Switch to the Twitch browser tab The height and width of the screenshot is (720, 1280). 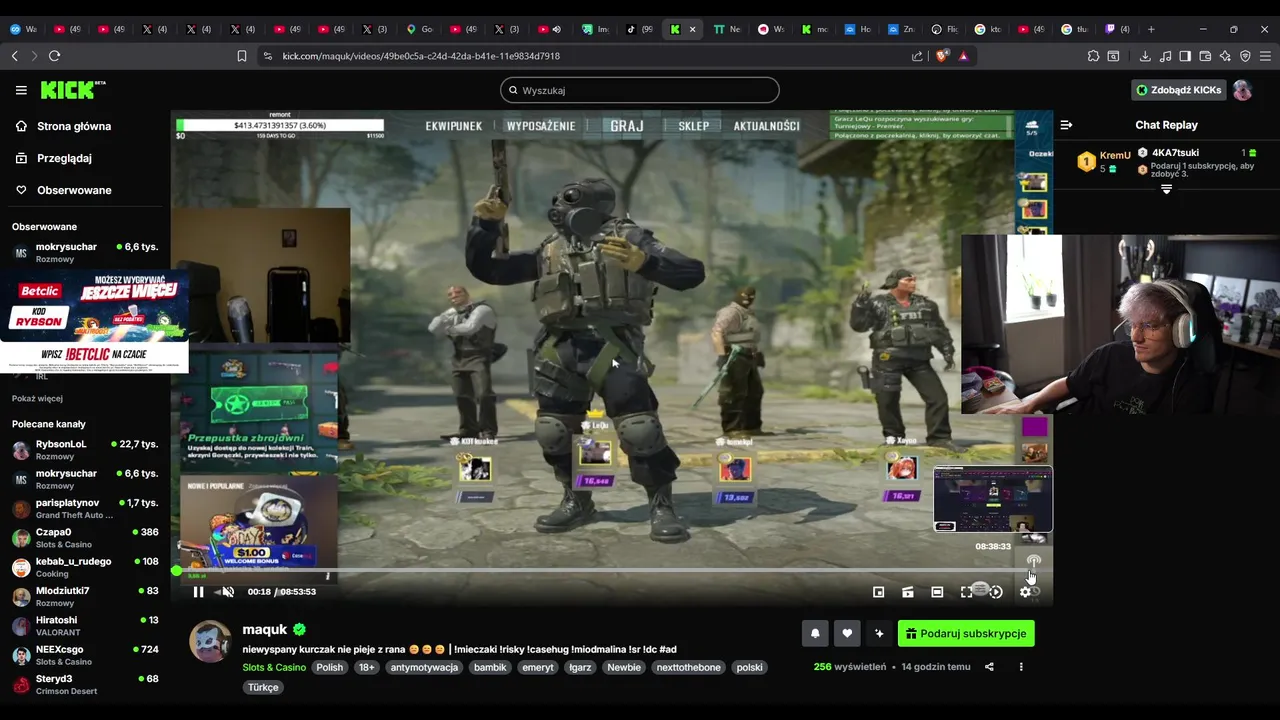[1118, 29]
